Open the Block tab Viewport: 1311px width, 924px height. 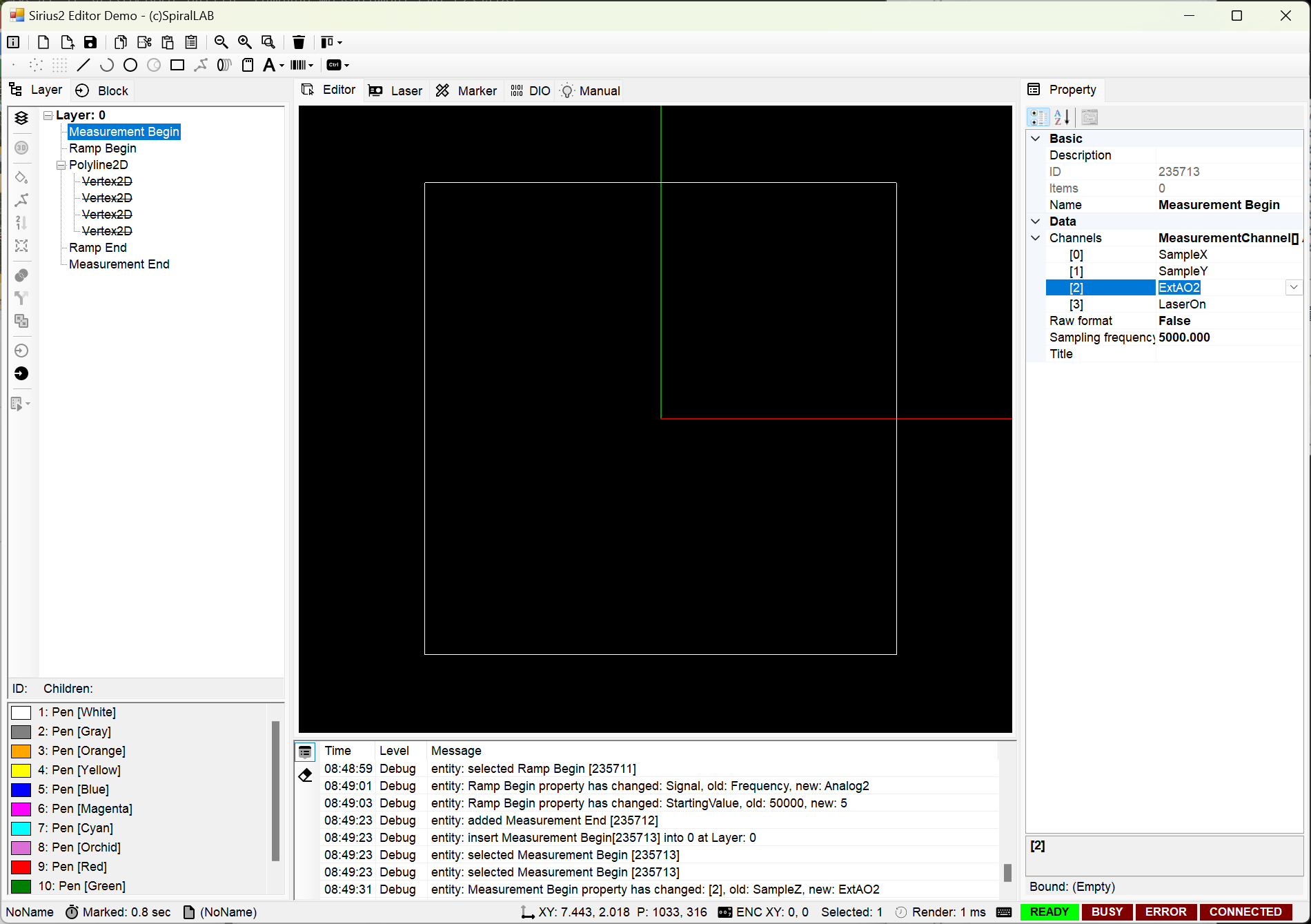pos(102,91)
